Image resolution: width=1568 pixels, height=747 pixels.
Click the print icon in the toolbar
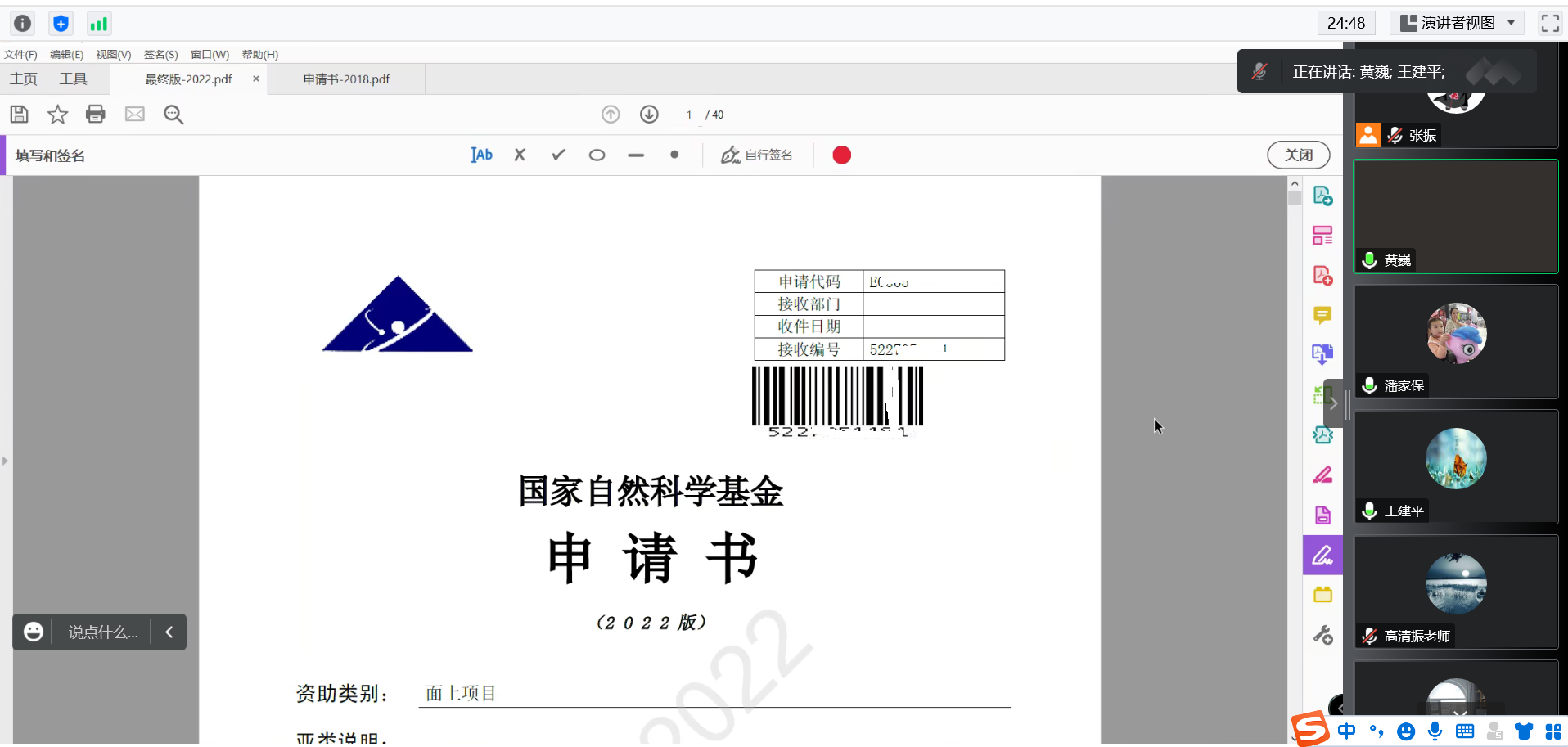point(96,115)
